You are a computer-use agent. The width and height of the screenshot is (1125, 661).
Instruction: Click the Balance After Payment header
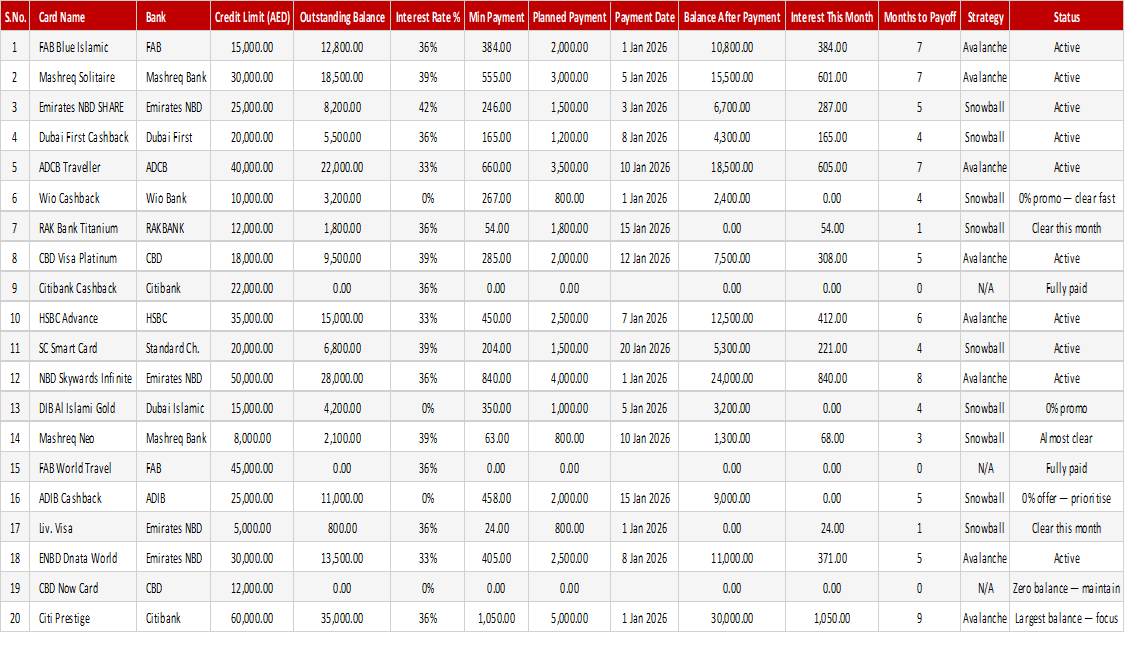point(732,16)
